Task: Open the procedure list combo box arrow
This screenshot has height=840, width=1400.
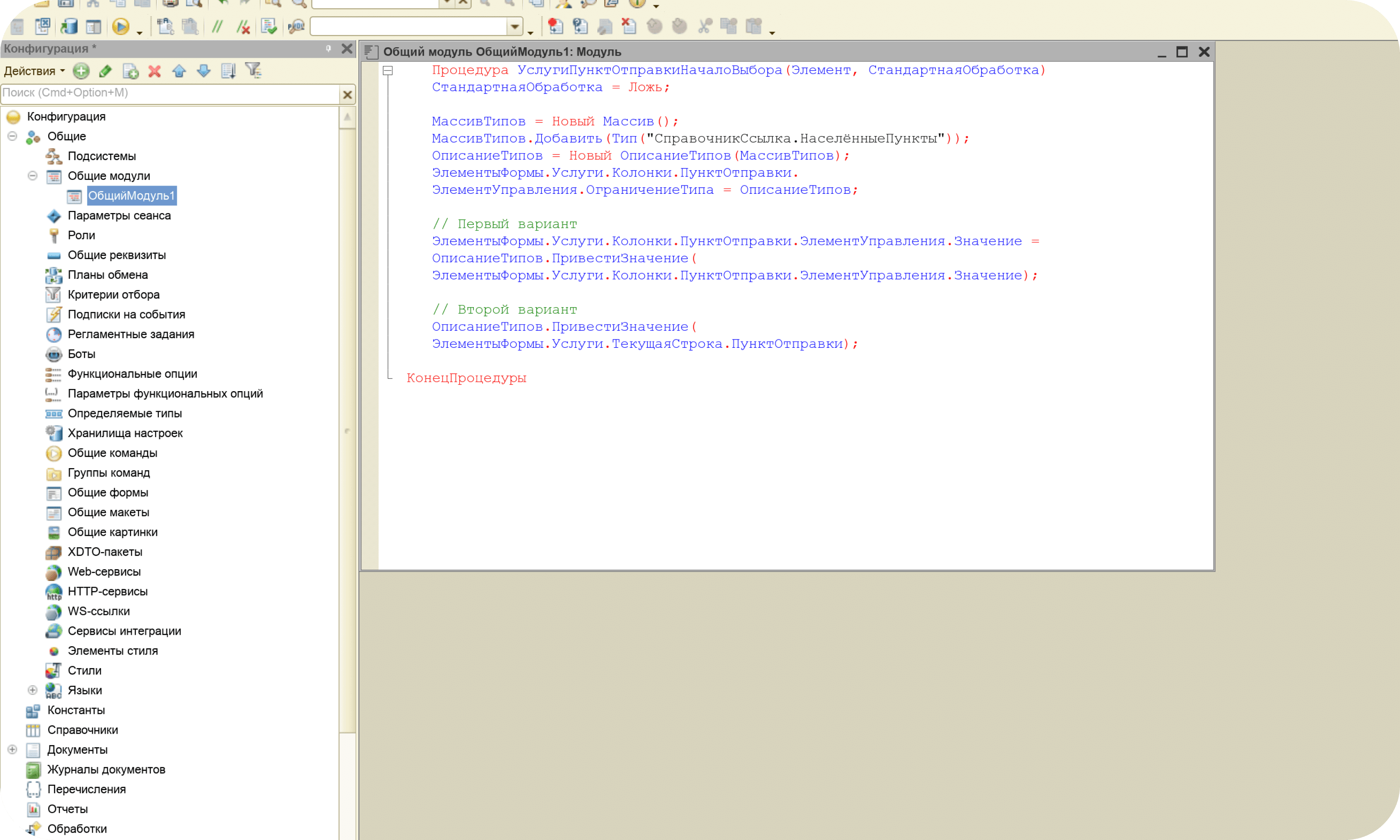Action: point(514,26)
